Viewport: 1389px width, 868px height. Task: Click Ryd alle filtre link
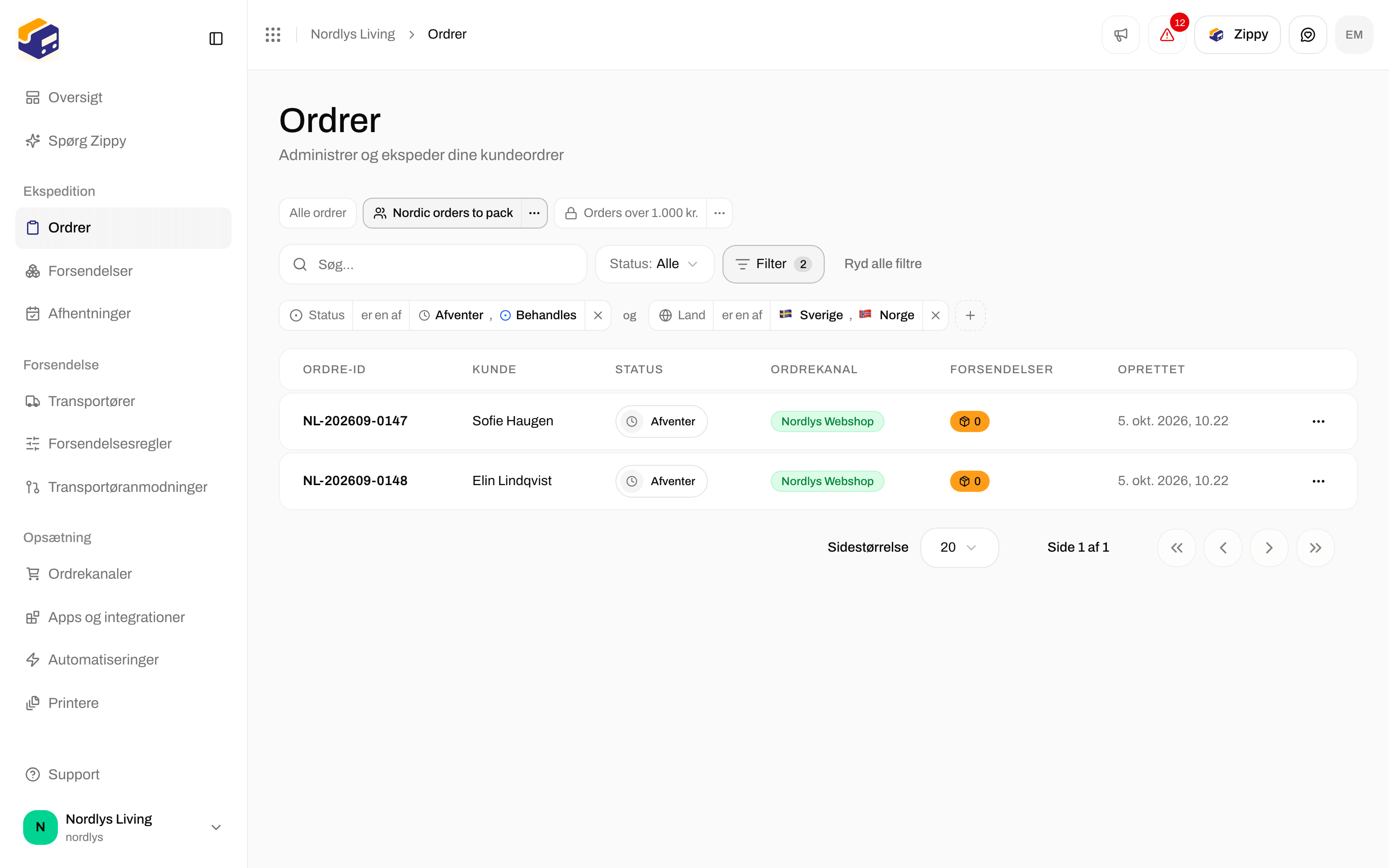click(883, 264)
